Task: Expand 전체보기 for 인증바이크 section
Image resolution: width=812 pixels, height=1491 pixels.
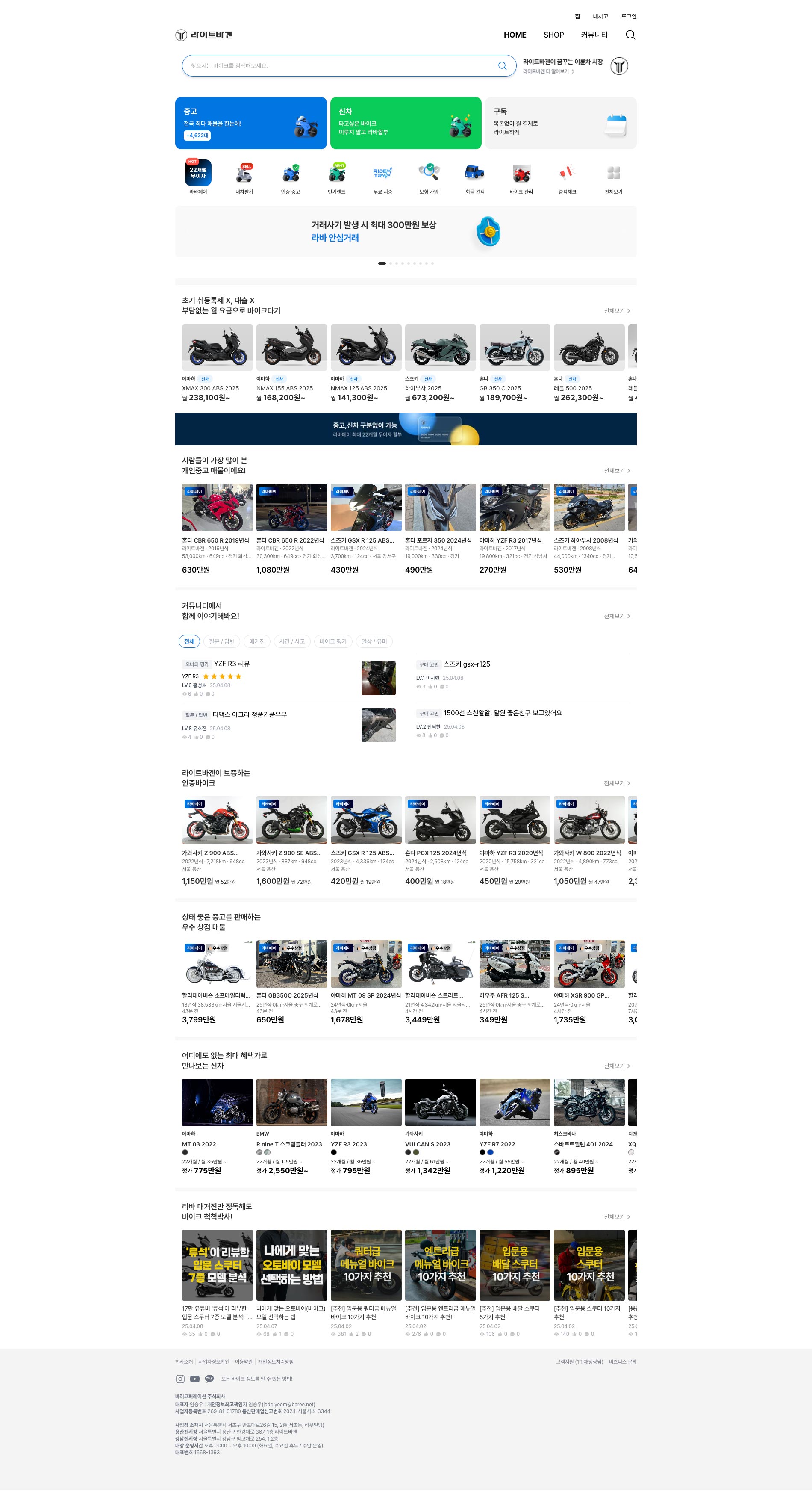Action: pyautogui.click(x=617, y=783)
